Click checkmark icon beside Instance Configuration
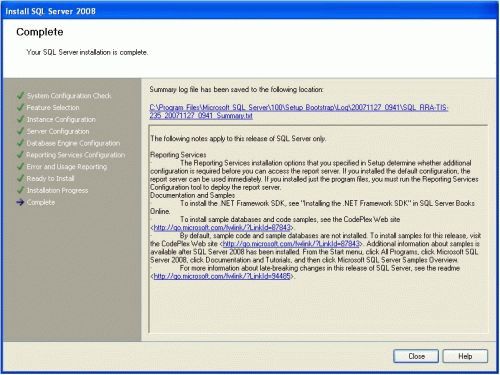The height and width of the screenshot is (375, 500). click(20, 119)
